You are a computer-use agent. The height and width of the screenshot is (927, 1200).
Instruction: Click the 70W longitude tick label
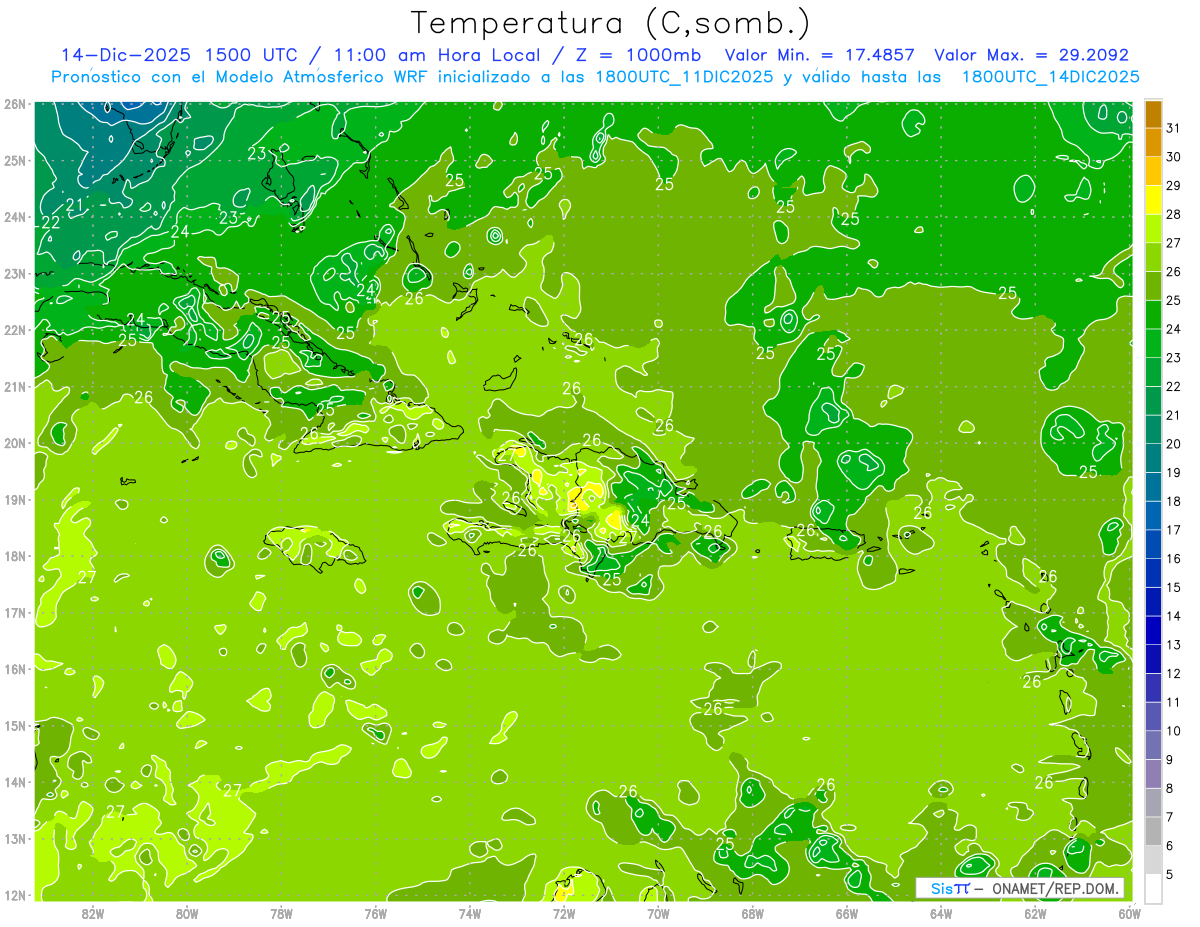point(658,913)
